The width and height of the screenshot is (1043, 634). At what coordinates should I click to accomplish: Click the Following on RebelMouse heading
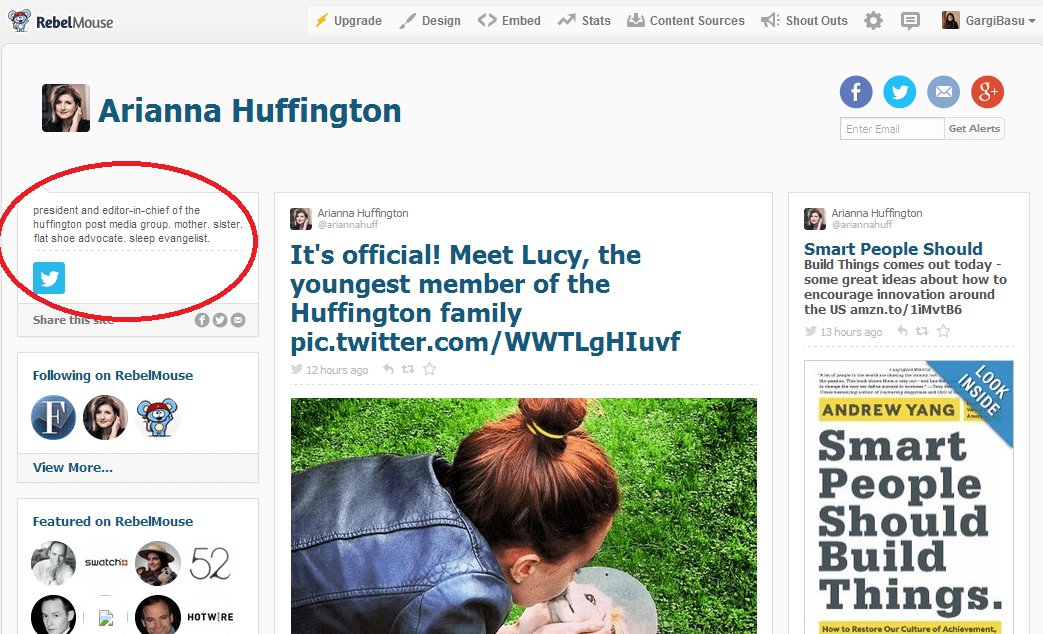click(113, 376)
